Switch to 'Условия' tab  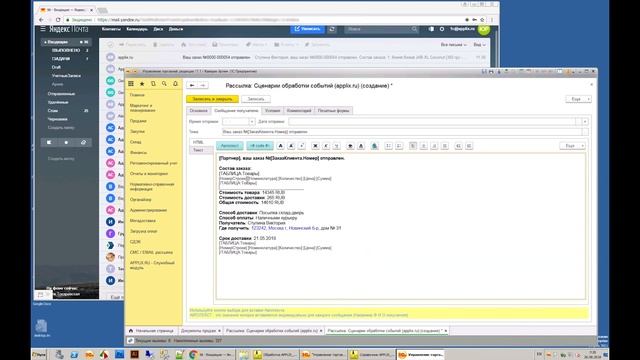tap(272, 111)
